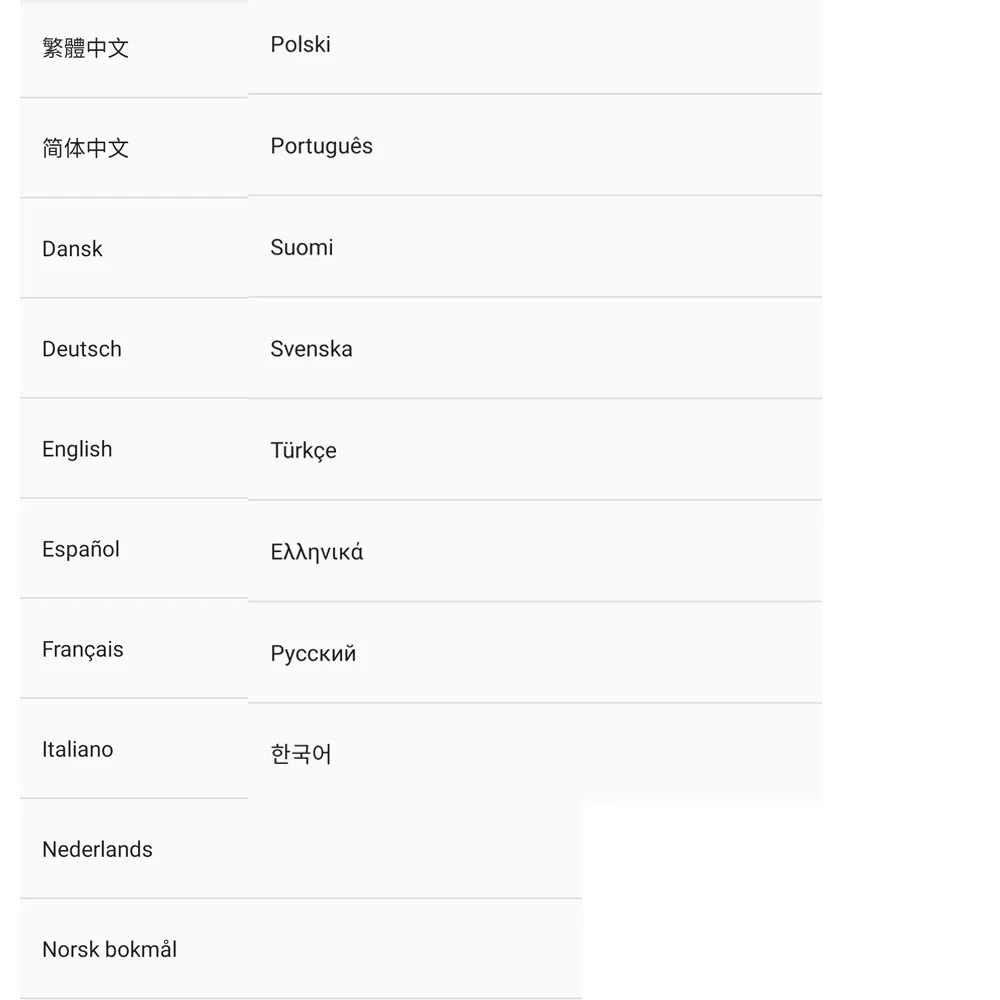The image size is (1000, 1000).
Task: Select Dansk as the language
Action: (x=73, y=249)
